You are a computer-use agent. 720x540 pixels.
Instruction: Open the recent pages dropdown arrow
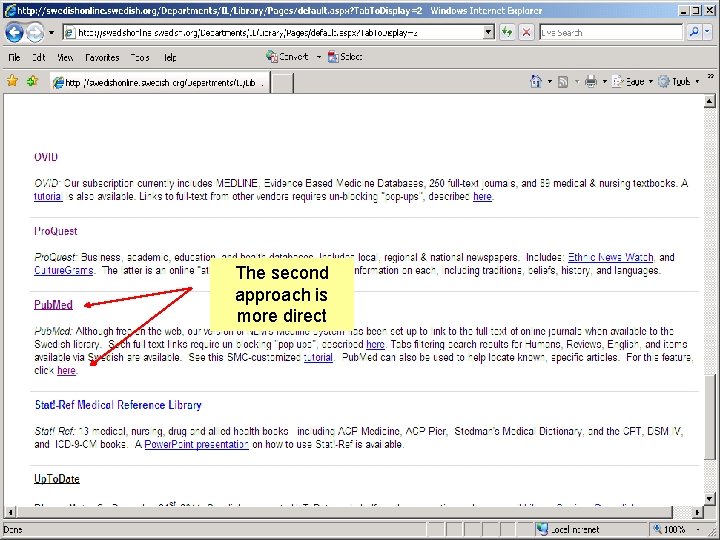coord(51,33)
